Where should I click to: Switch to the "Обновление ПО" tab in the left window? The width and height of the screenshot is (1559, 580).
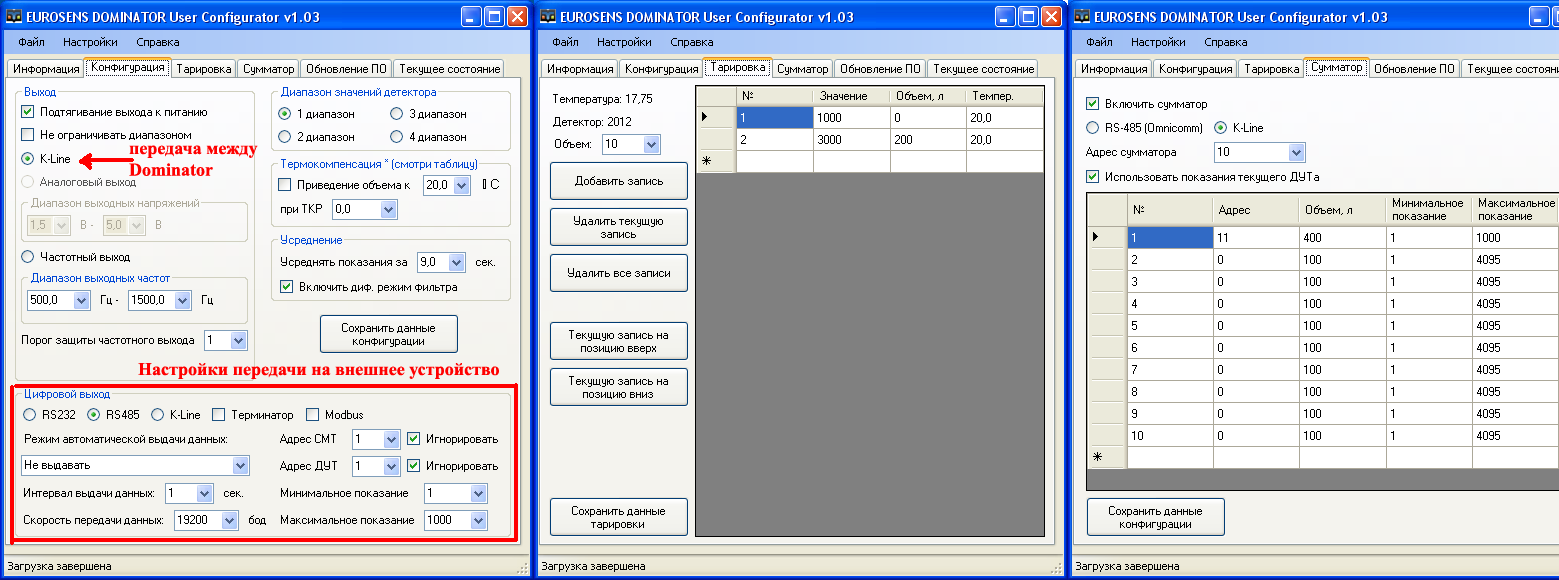[347, 69]
